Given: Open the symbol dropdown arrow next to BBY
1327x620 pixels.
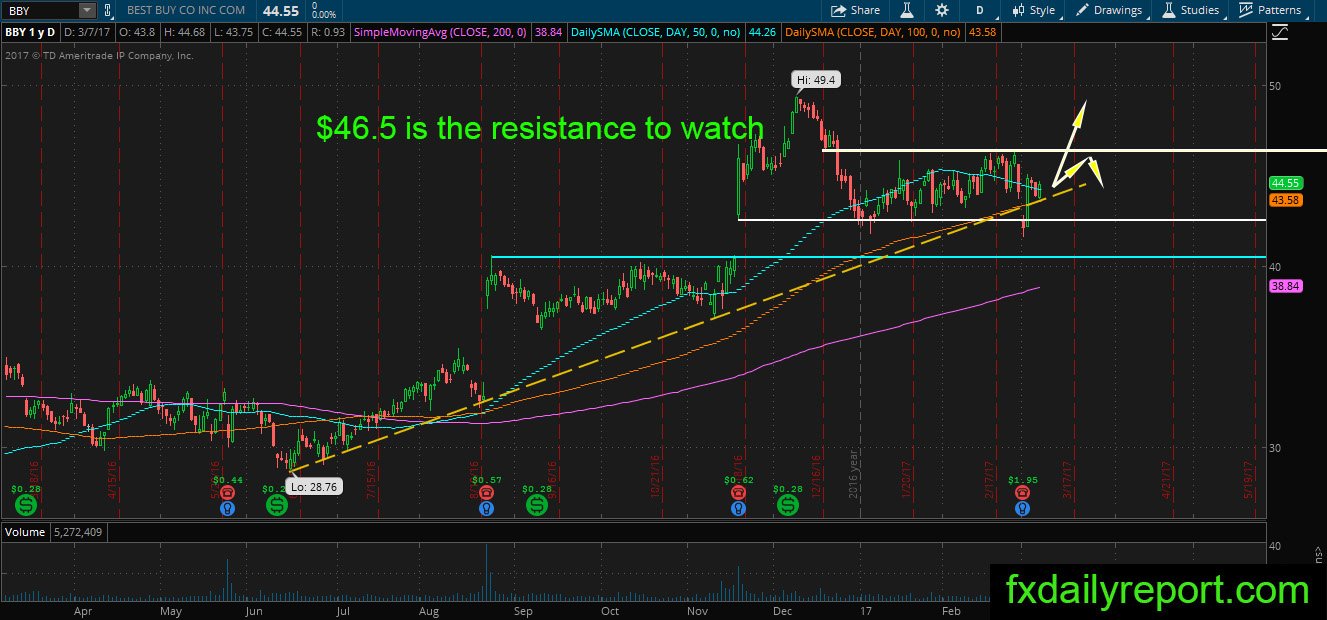Looking at the screenshot, I should [88, 10].
